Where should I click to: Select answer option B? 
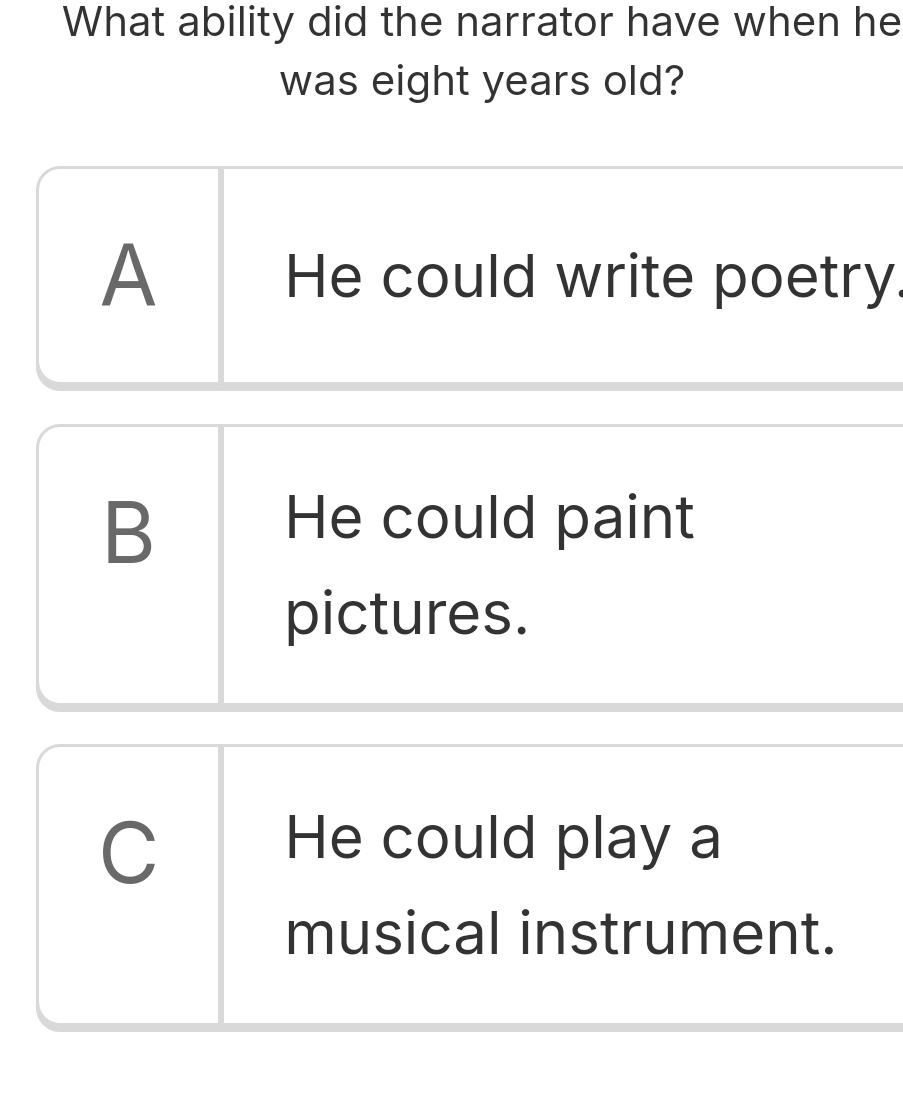click(x=470, y=565)
